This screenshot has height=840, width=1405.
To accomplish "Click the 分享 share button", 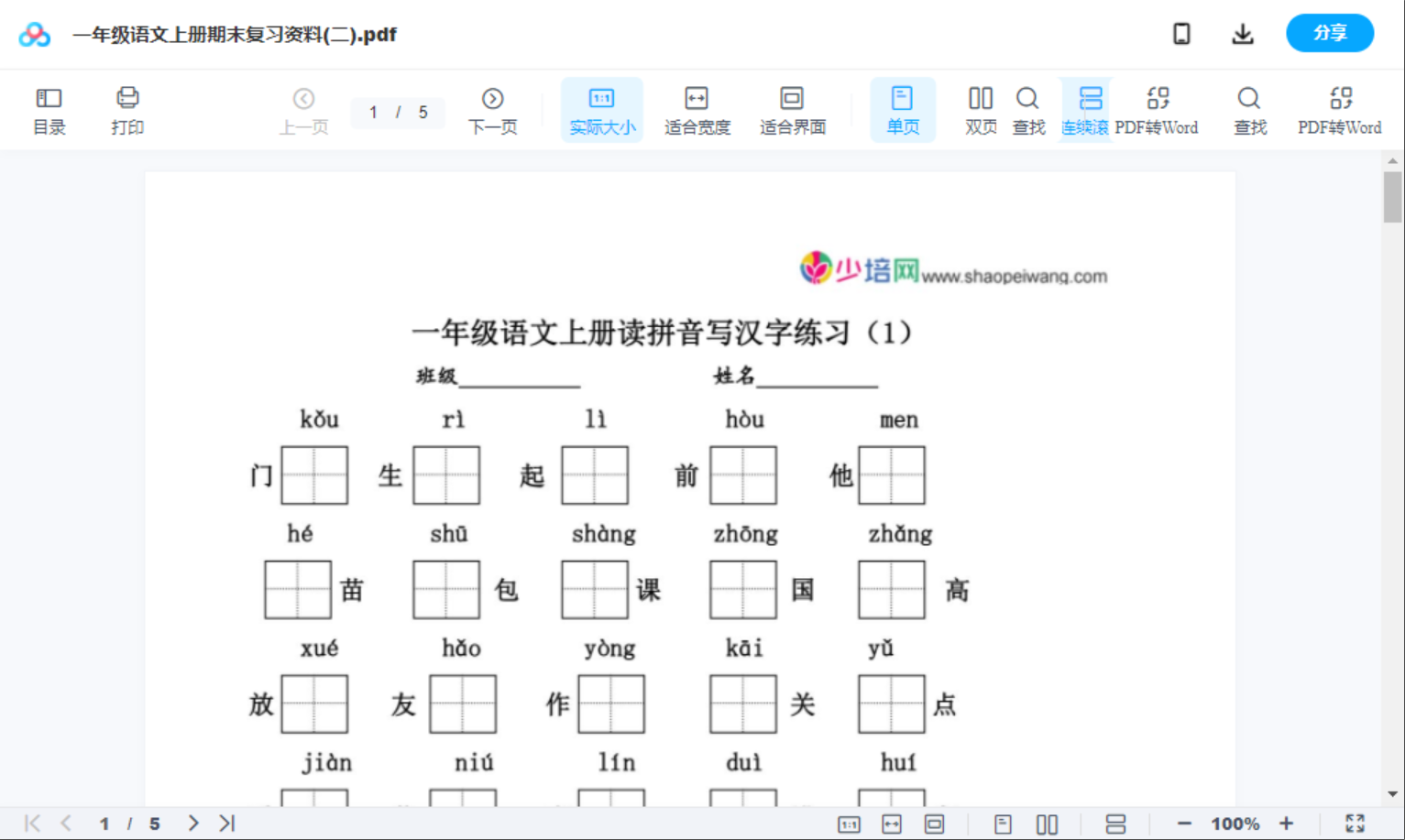I will coord(1330,33).
